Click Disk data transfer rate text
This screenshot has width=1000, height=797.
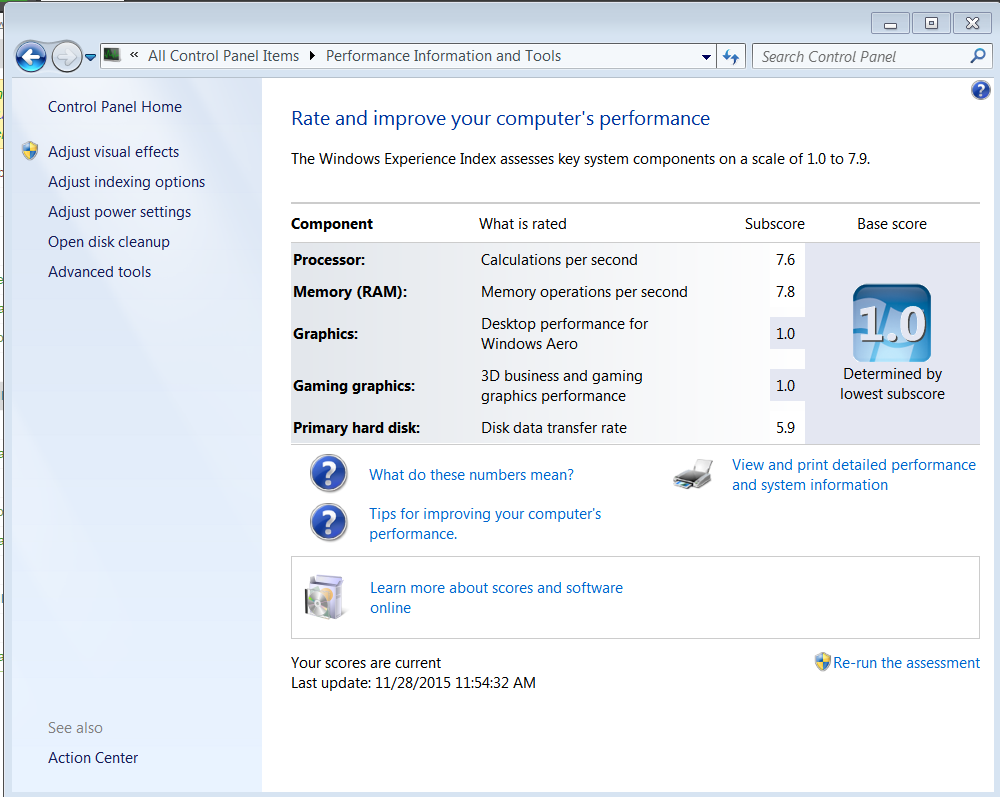[x=554, y=428]
